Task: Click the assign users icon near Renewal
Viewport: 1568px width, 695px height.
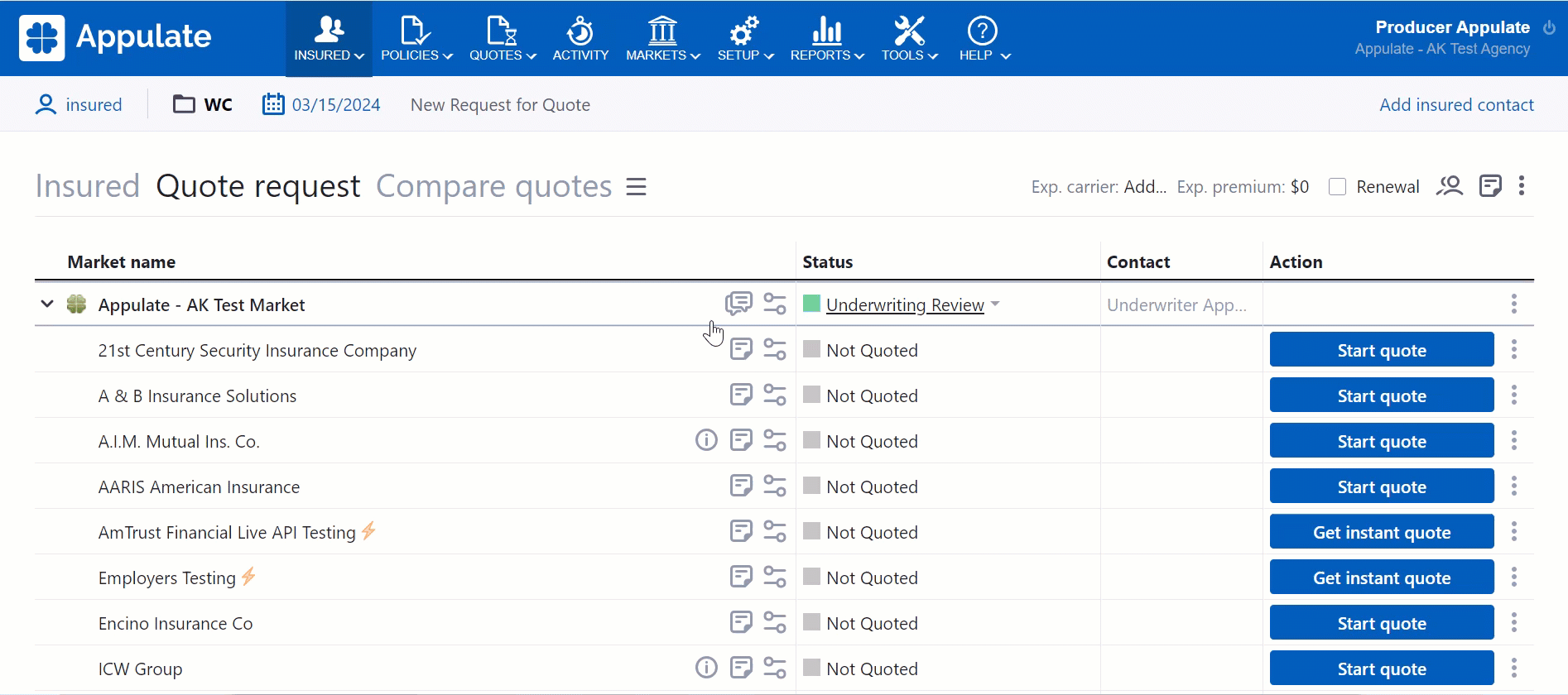Action: [x=1450, y=186]
